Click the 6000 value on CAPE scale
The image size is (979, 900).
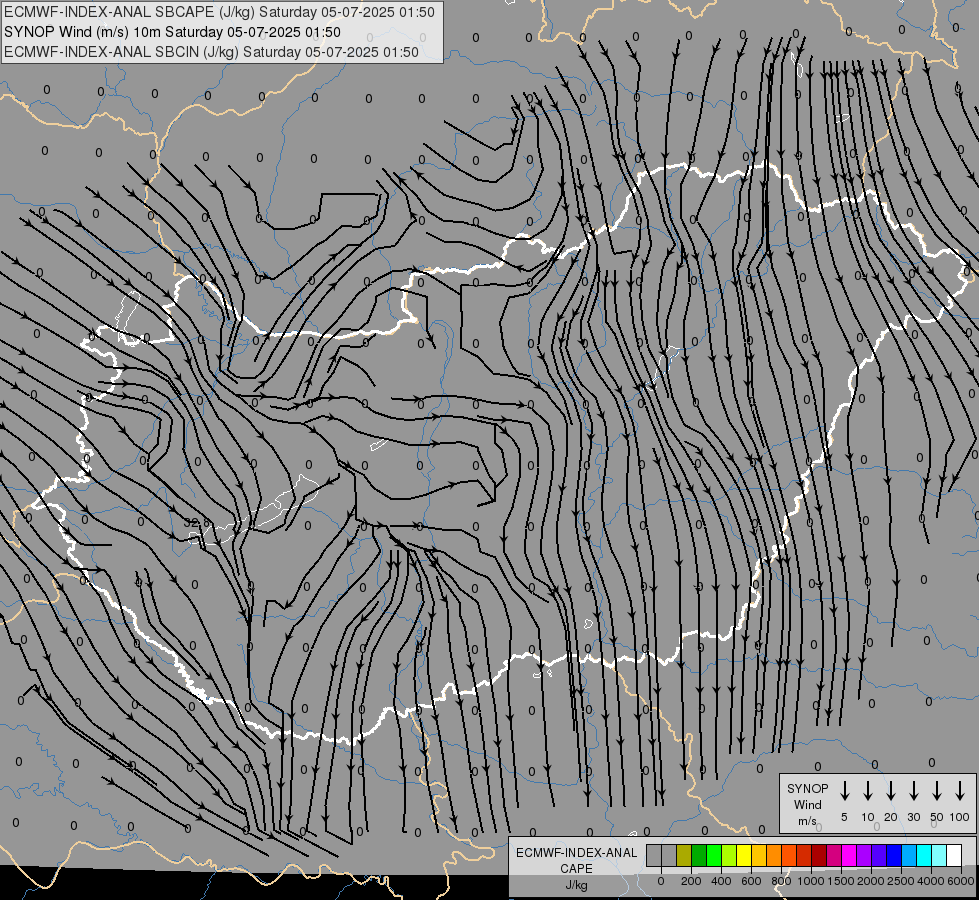point(962,881)
